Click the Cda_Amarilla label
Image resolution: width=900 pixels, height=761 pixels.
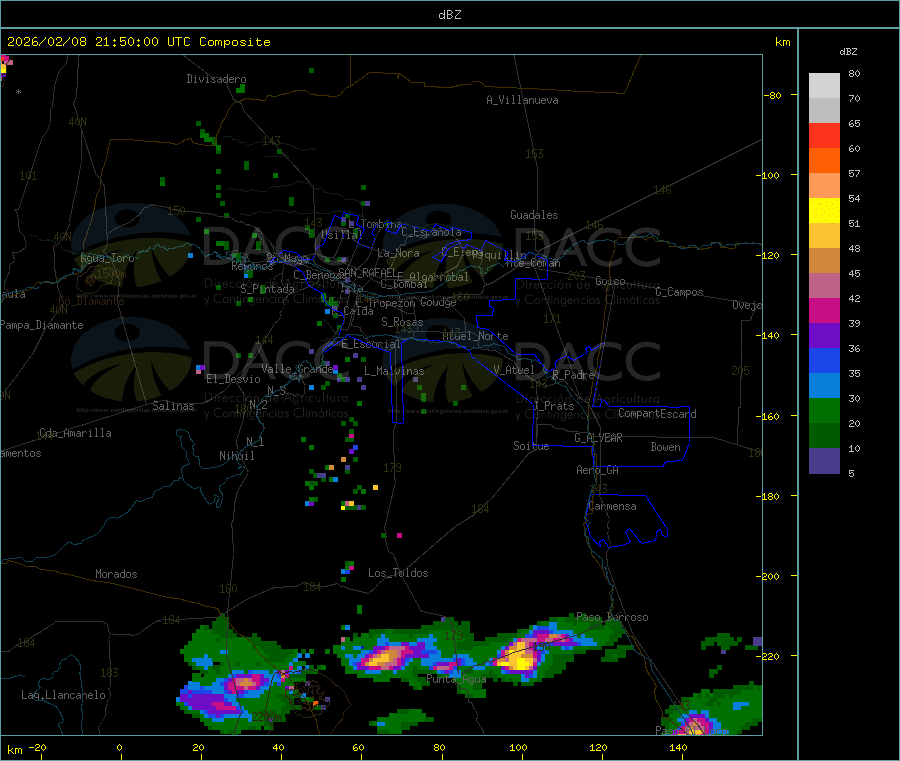pos(75,433)
